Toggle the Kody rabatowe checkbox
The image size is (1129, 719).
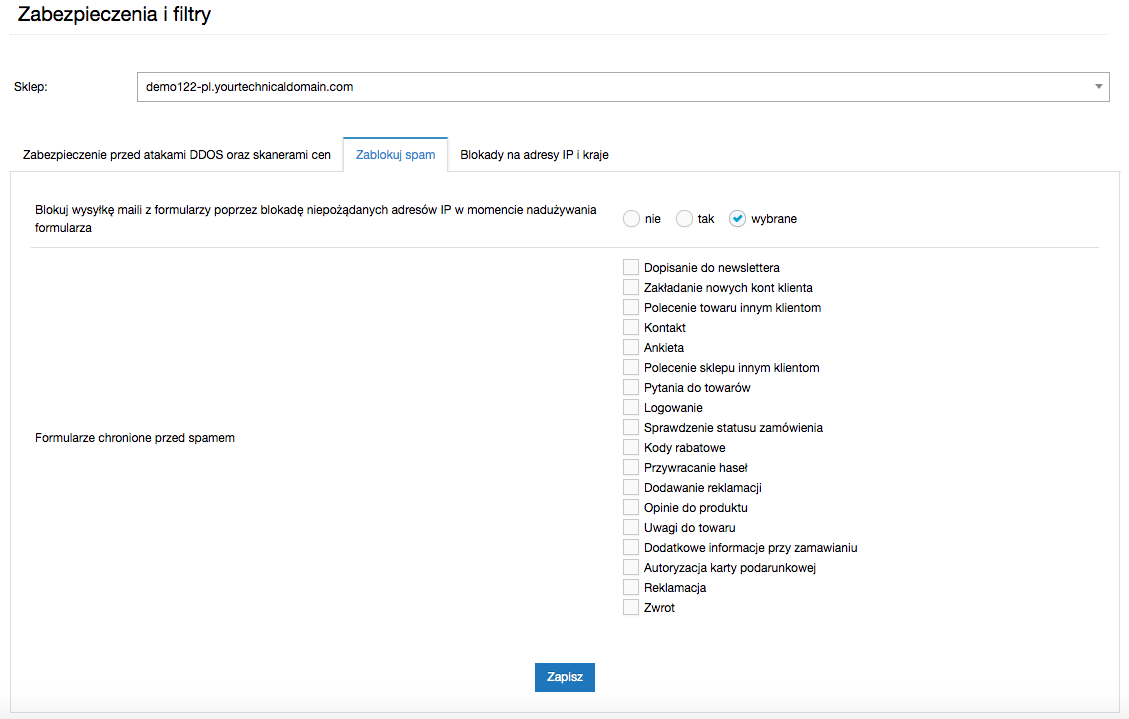tap(631, 447)
